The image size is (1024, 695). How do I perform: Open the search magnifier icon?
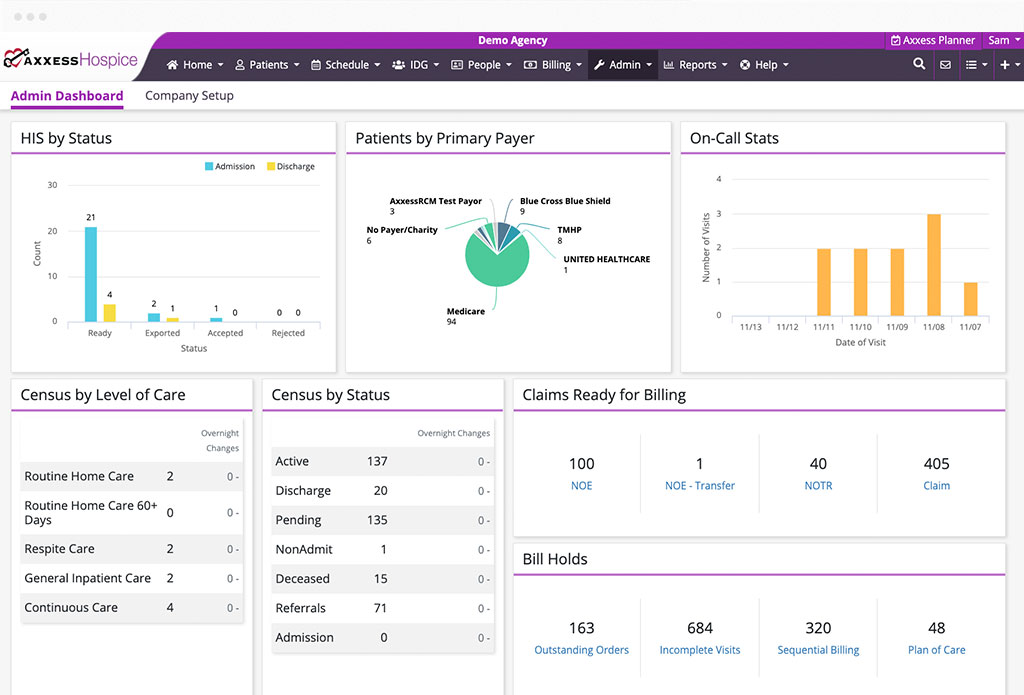point(918,64)
